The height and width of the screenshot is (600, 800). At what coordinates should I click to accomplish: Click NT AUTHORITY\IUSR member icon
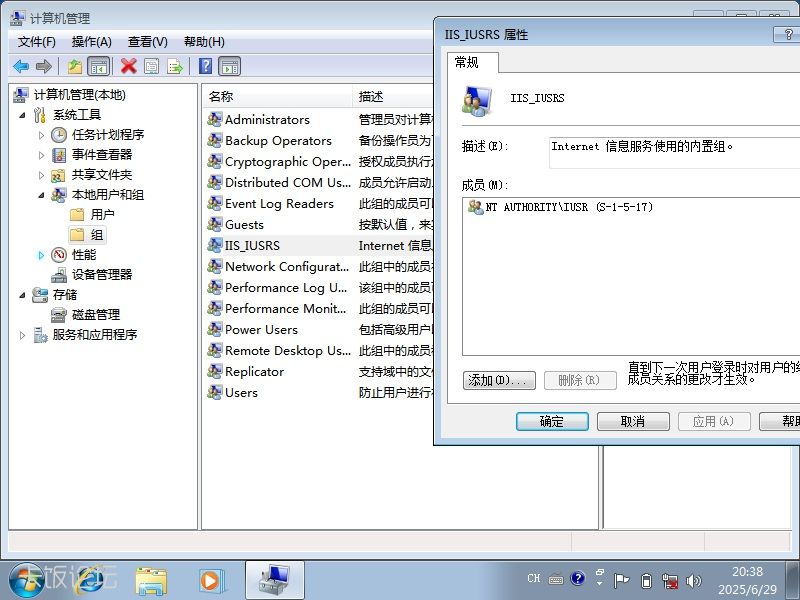(476, 207)
